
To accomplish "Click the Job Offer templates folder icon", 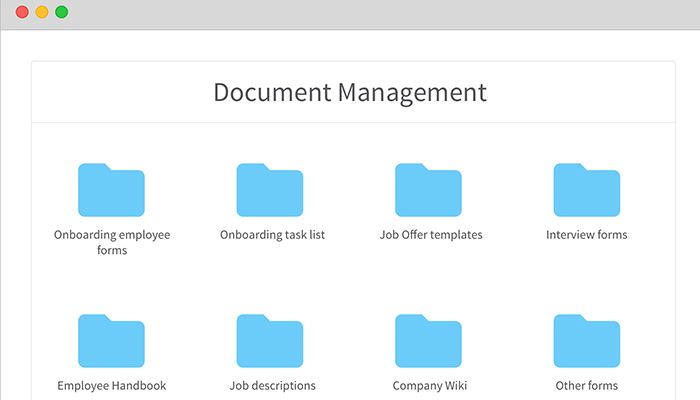I will tap(428, 190).
